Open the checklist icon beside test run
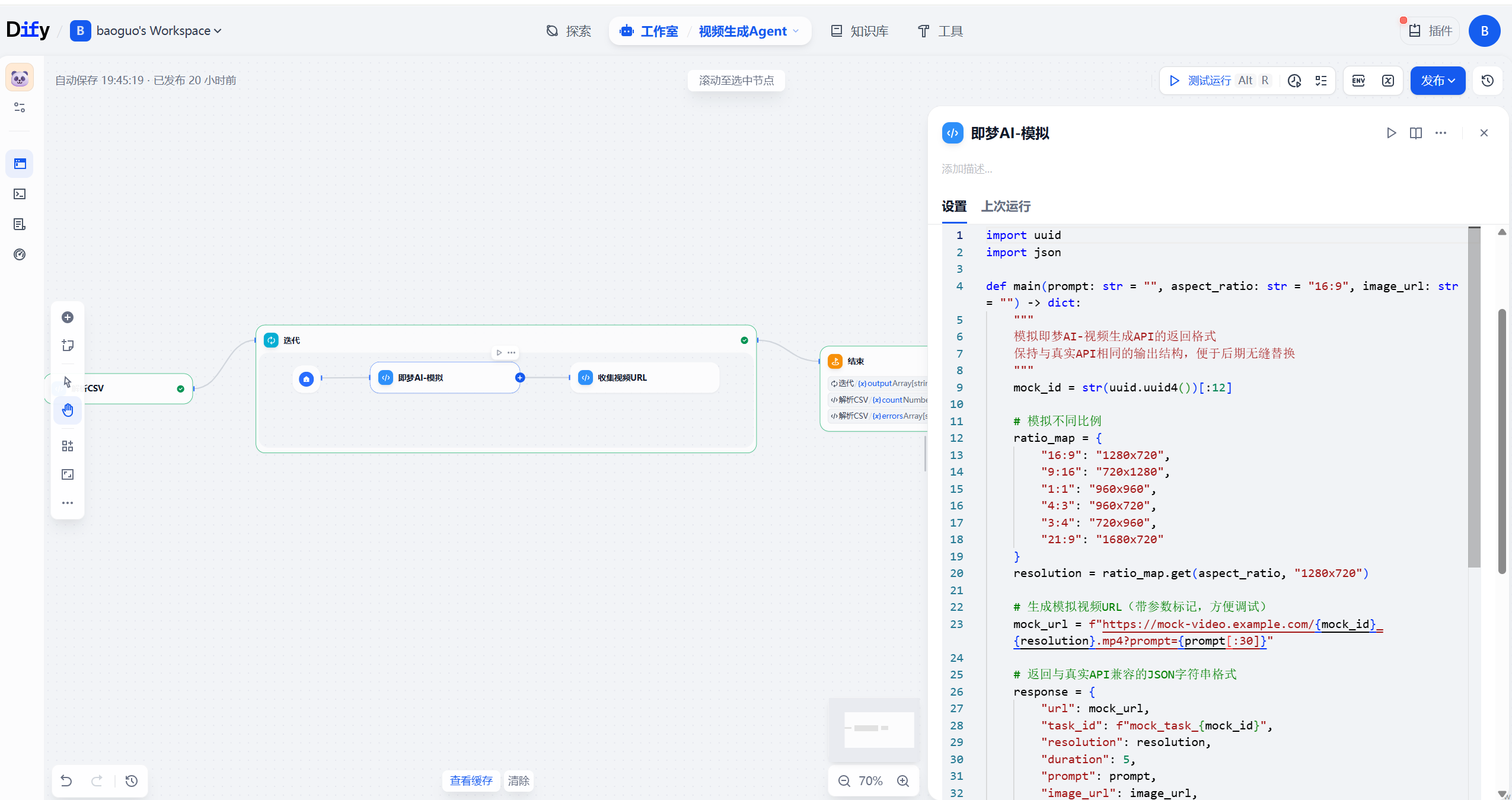The height and width of the screenshot is (800, 1512). point(1321,81)
